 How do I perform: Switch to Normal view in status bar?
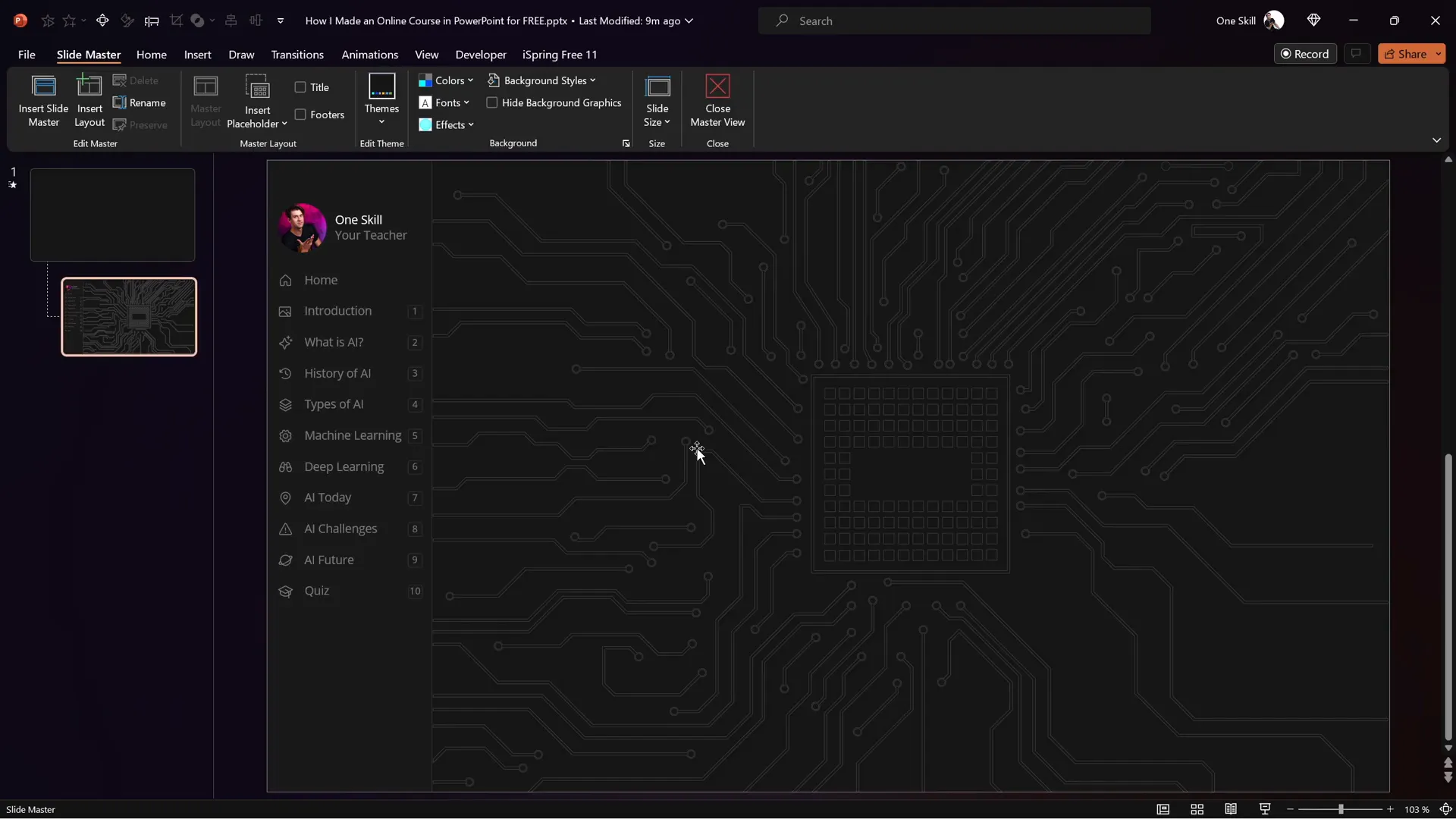(x=1163, y=809)
